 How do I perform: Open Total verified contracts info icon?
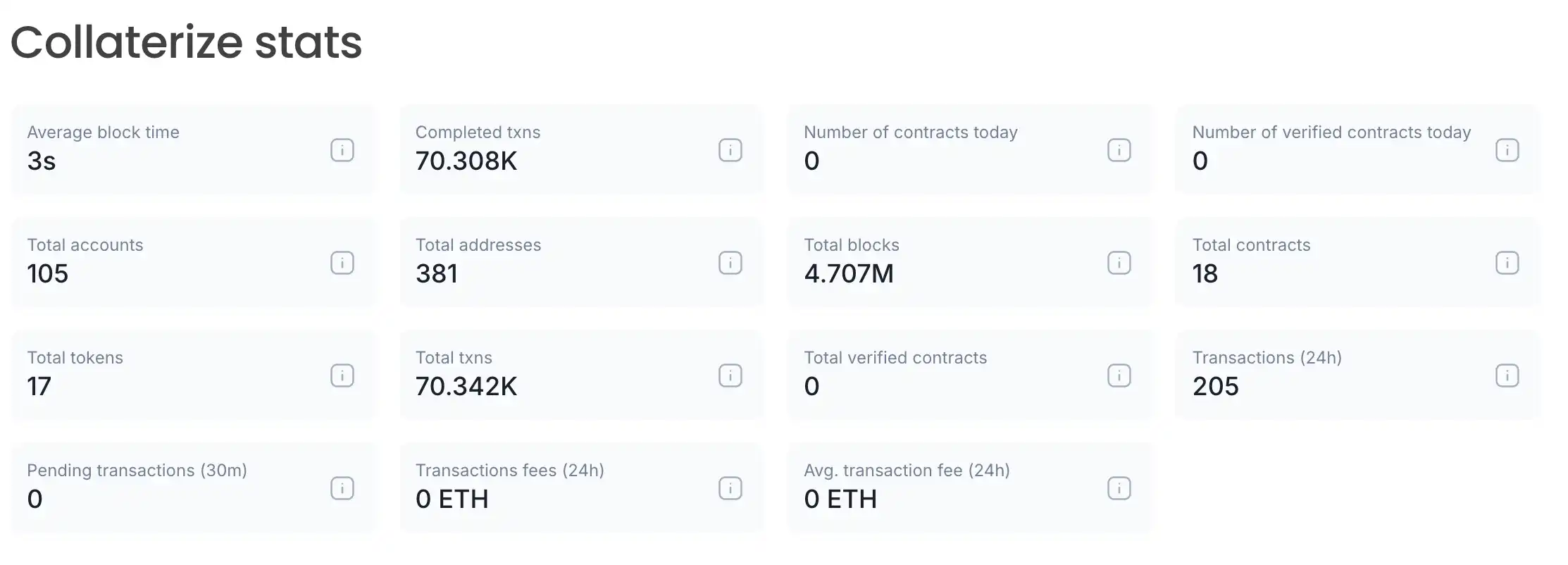click(x=1119, y=375)
